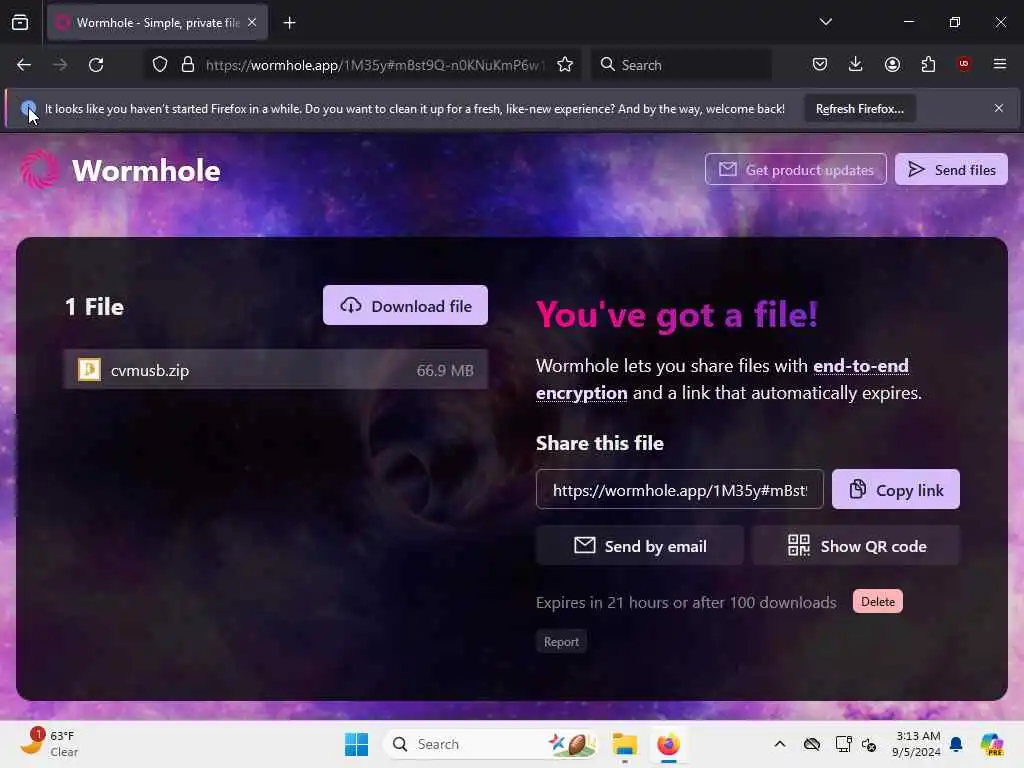Open the Windows Start menu
Image resolution: width=1024 pixels, height=768 pixels.
(x=357, y=744)
